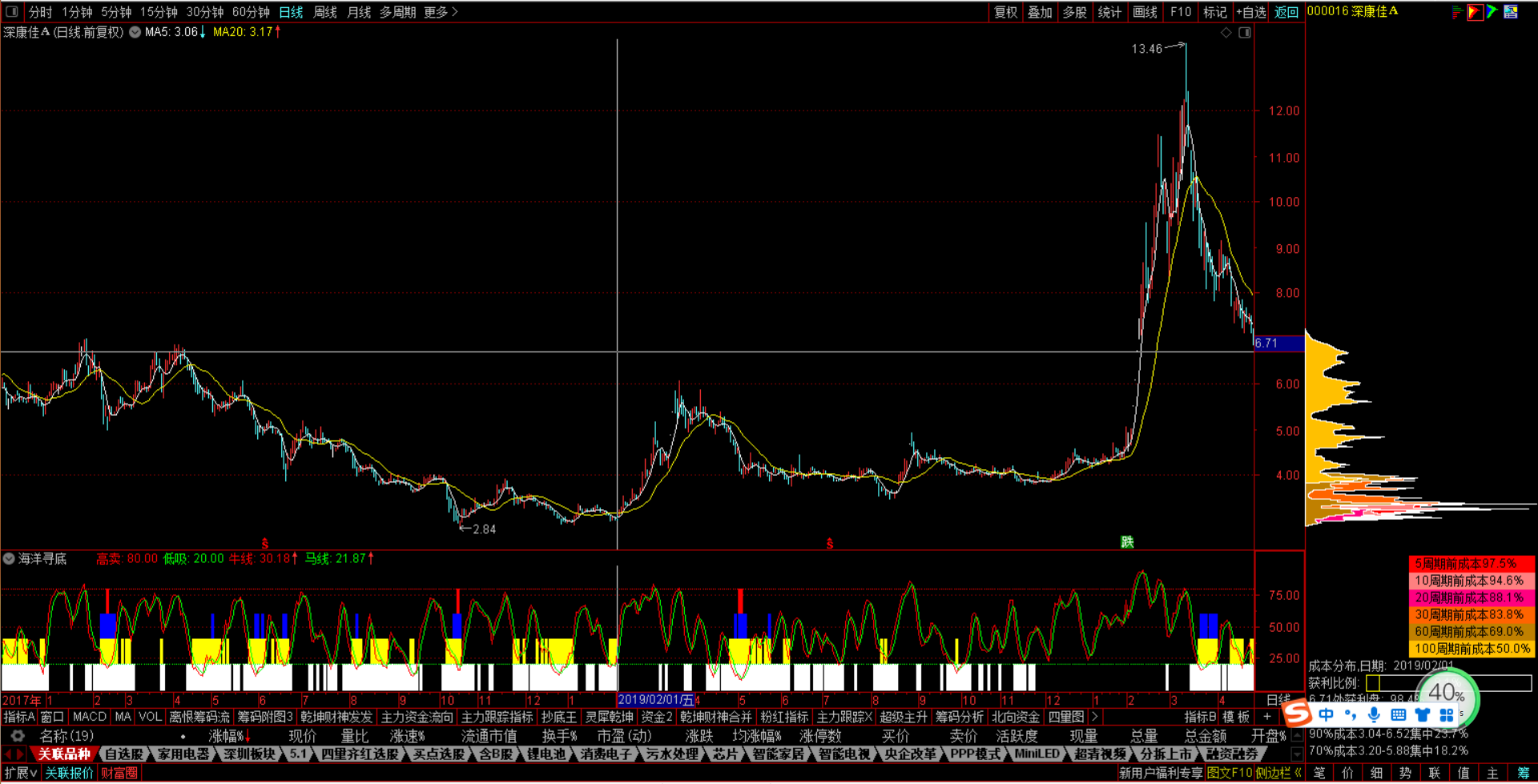This screenshot has width=1538, height=784.
Task: Toggle 30周期前成本 83.8% display
Action: point(1472,615)
